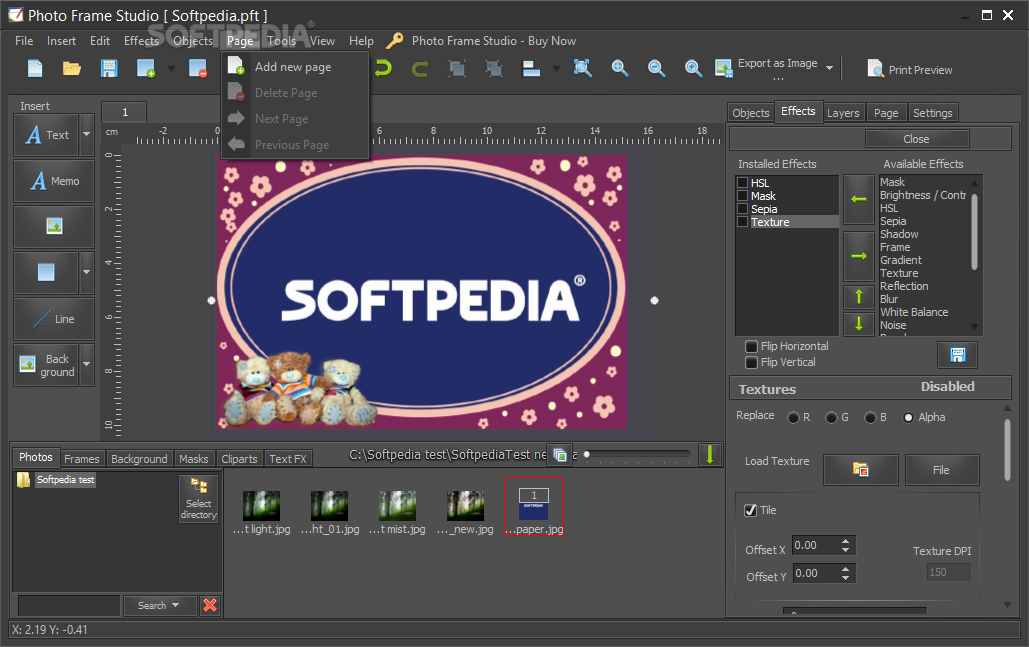
Task: Expand the Text tool dropdown arrow
Action: 87,135
